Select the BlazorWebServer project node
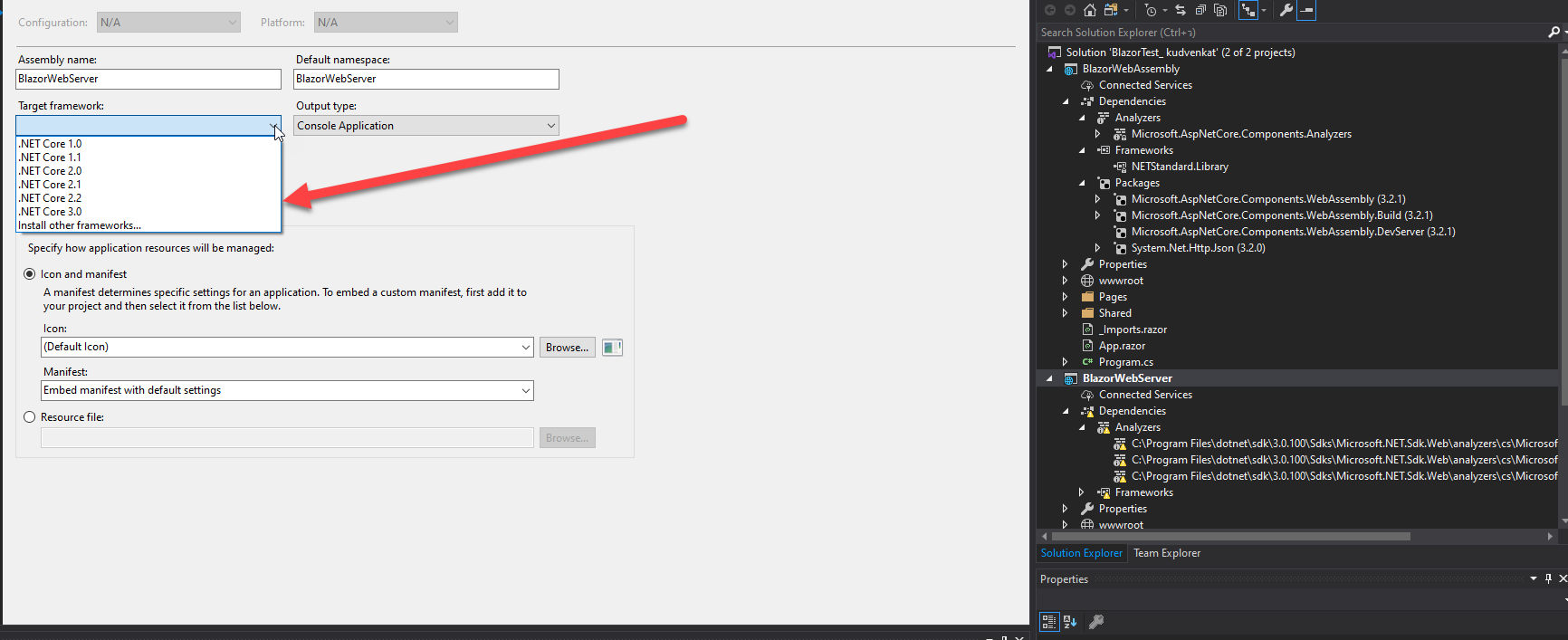The height and width of the screenshot is (640, 1568). pyautogui.click(x=1127, y=378)
